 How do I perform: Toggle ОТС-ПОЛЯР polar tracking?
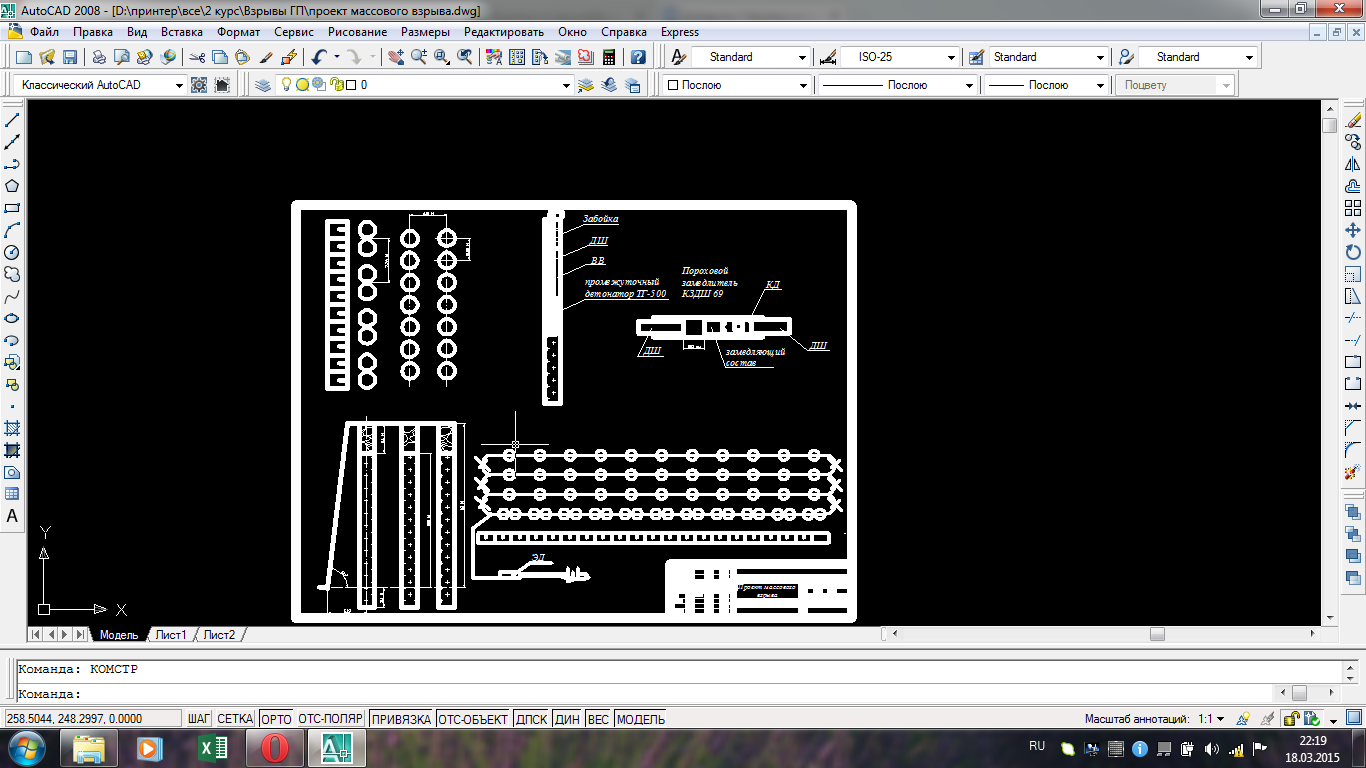click(x=330, y=719)
